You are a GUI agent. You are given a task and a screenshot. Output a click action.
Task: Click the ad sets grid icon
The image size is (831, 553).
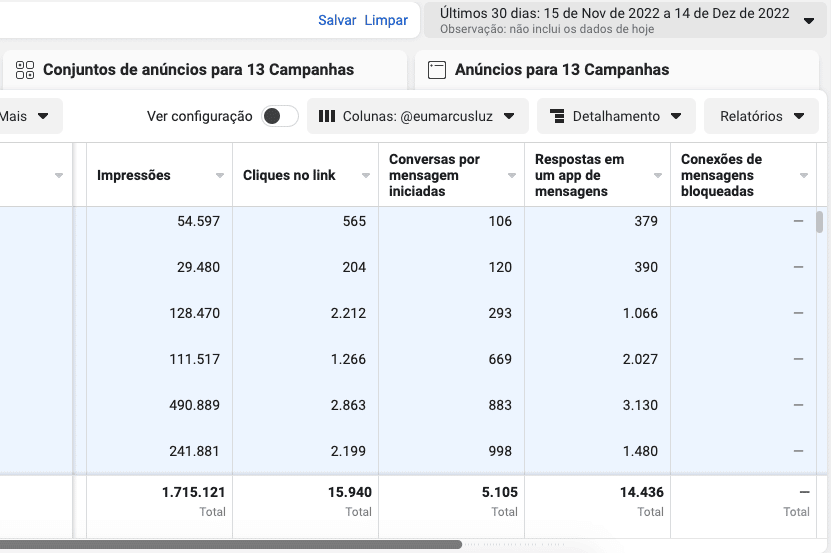click(x=25, y=70)
